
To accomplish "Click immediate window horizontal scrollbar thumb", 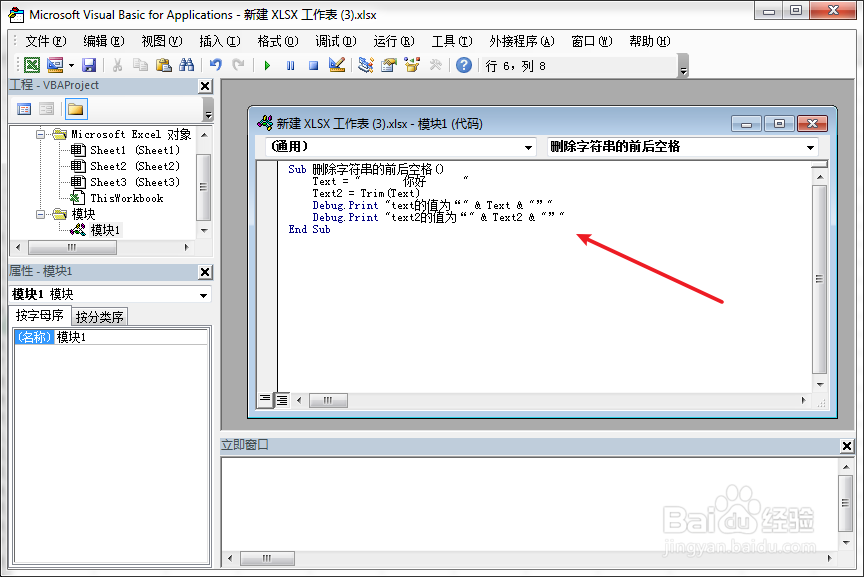I will [267, 558].
